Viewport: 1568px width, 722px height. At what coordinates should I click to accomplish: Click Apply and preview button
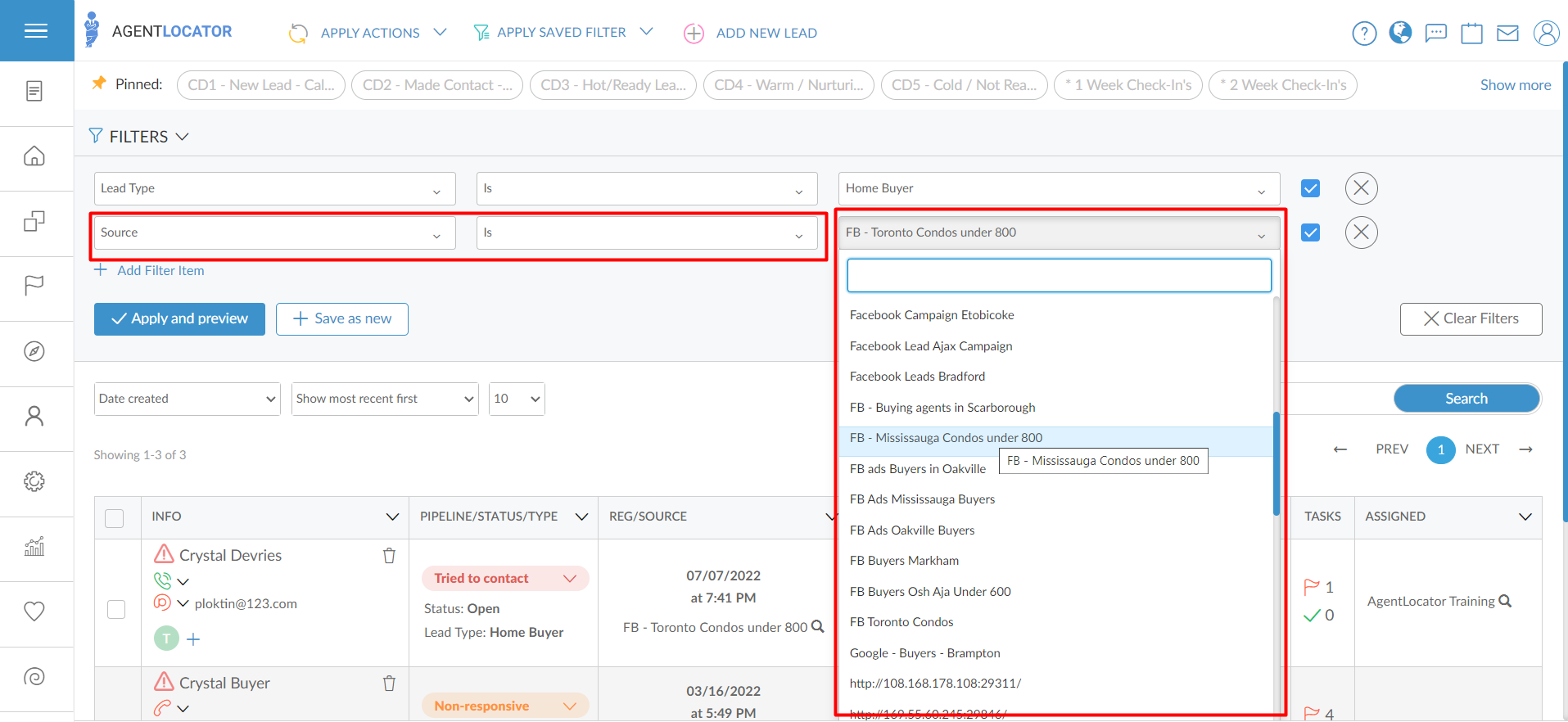[179, 319]
